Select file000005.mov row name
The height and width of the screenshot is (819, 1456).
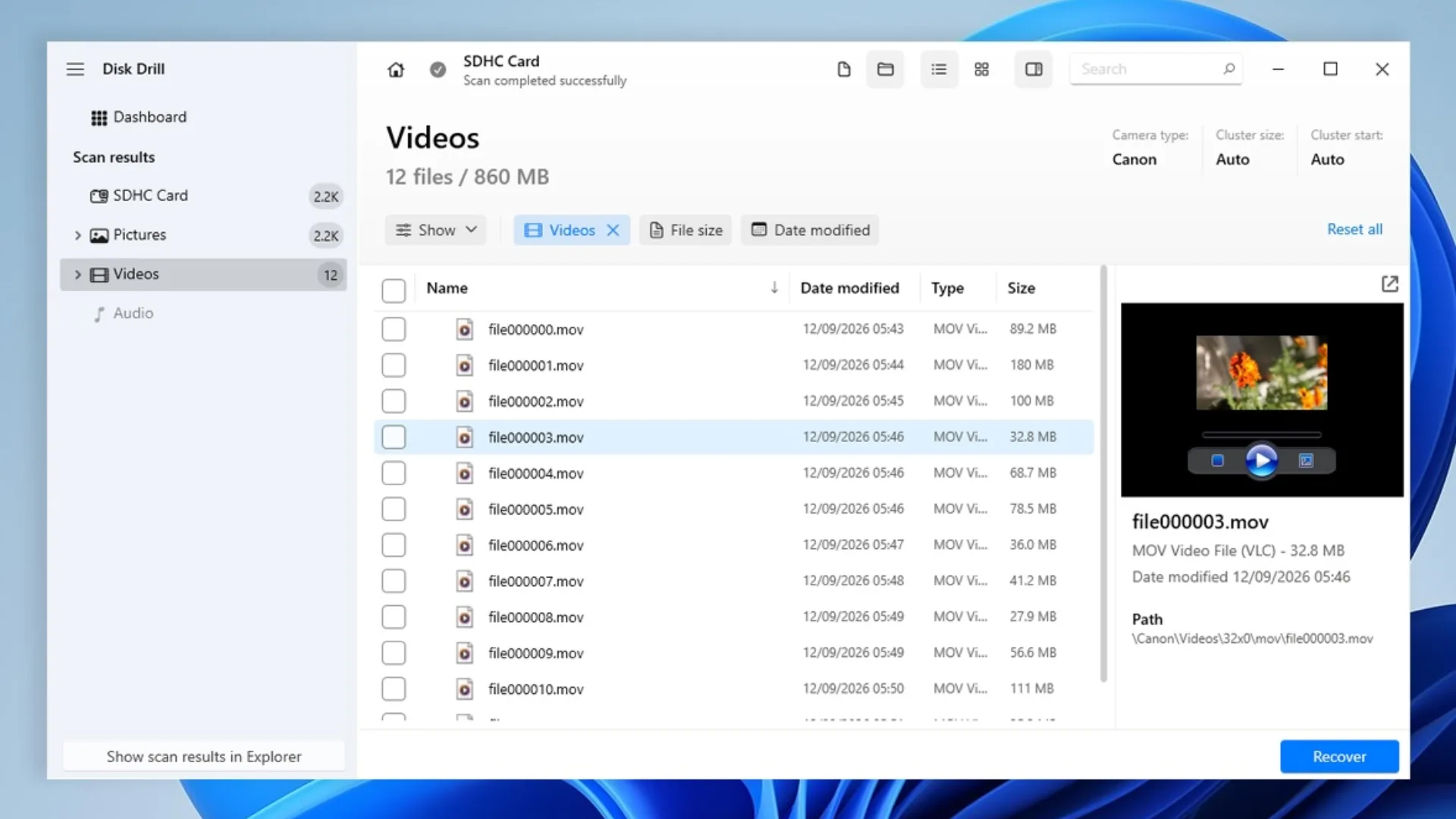535,509
